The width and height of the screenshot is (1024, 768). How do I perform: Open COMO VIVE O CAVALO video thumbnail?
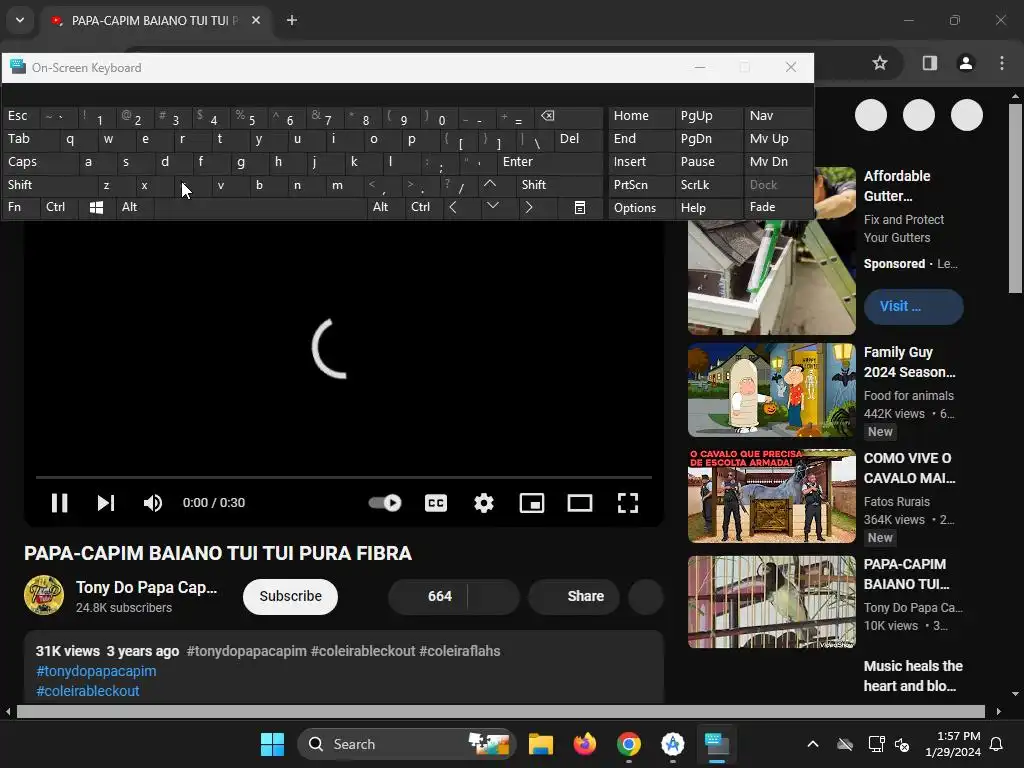coord(771,496)
